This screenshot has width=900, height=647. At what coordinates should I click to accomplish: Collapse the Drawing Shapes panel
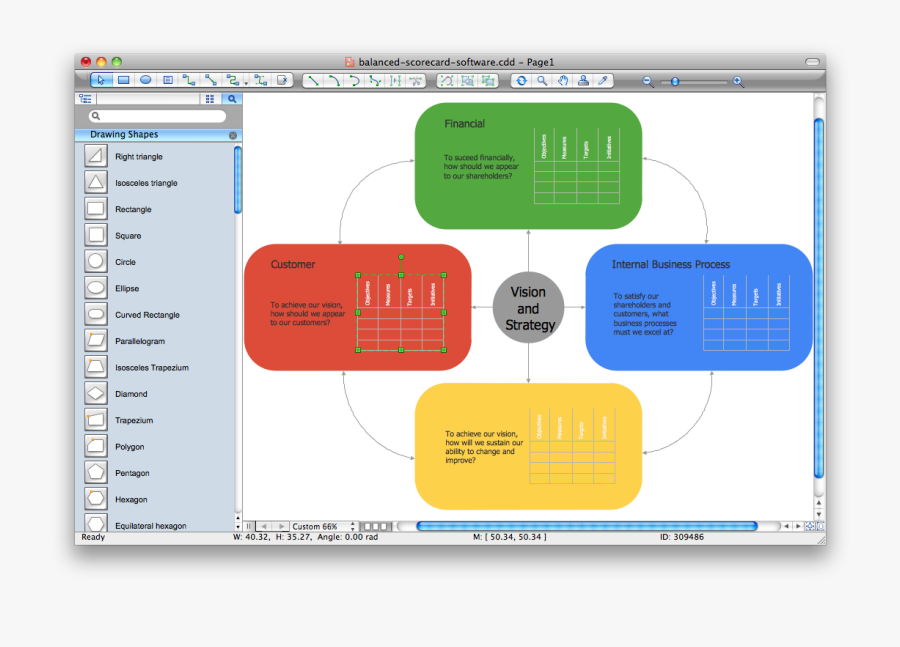point(231,134)
